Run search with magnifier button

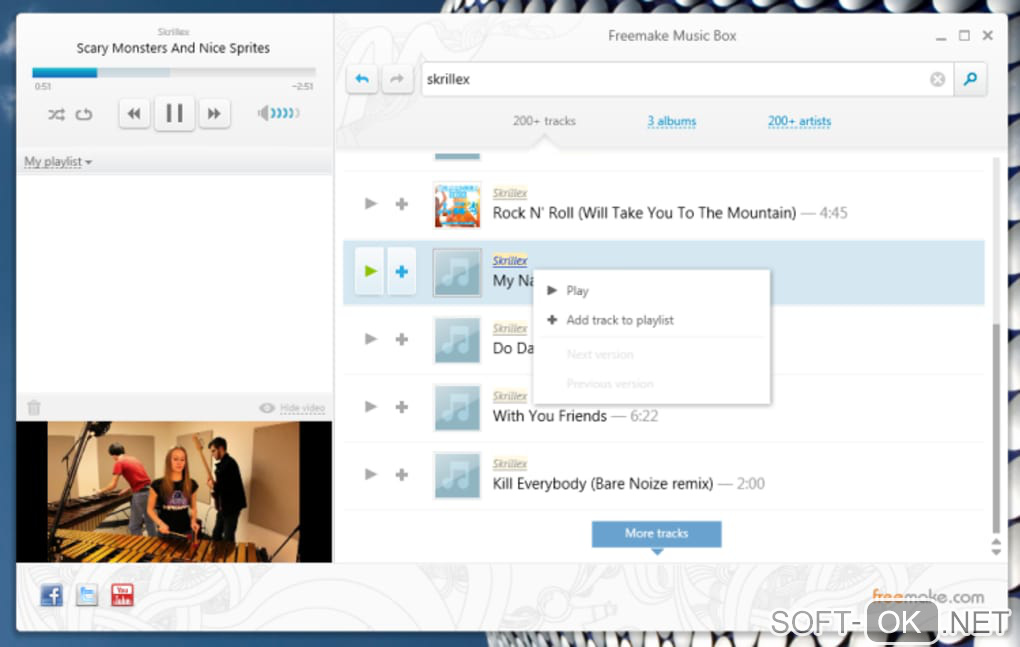971,79
